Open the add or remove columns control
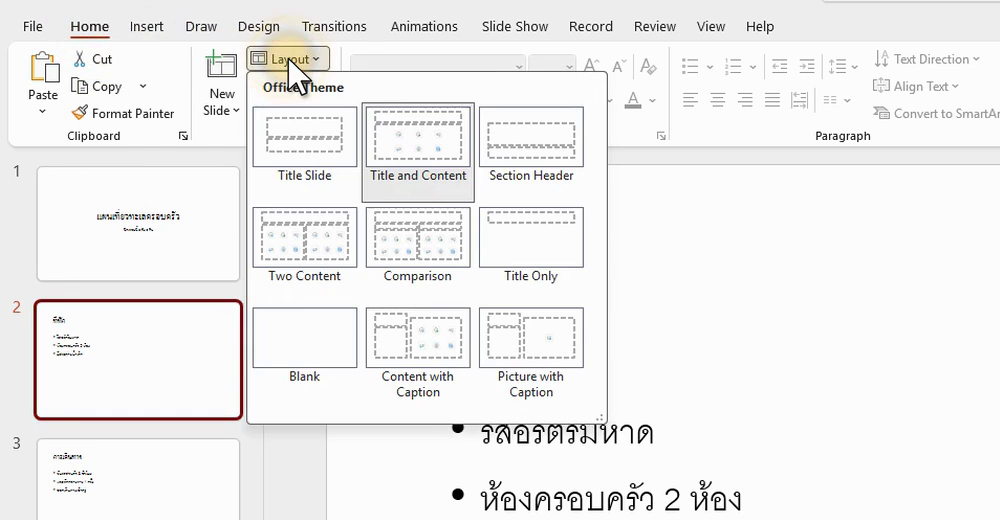1000x520 pixels. pos(830,100)
